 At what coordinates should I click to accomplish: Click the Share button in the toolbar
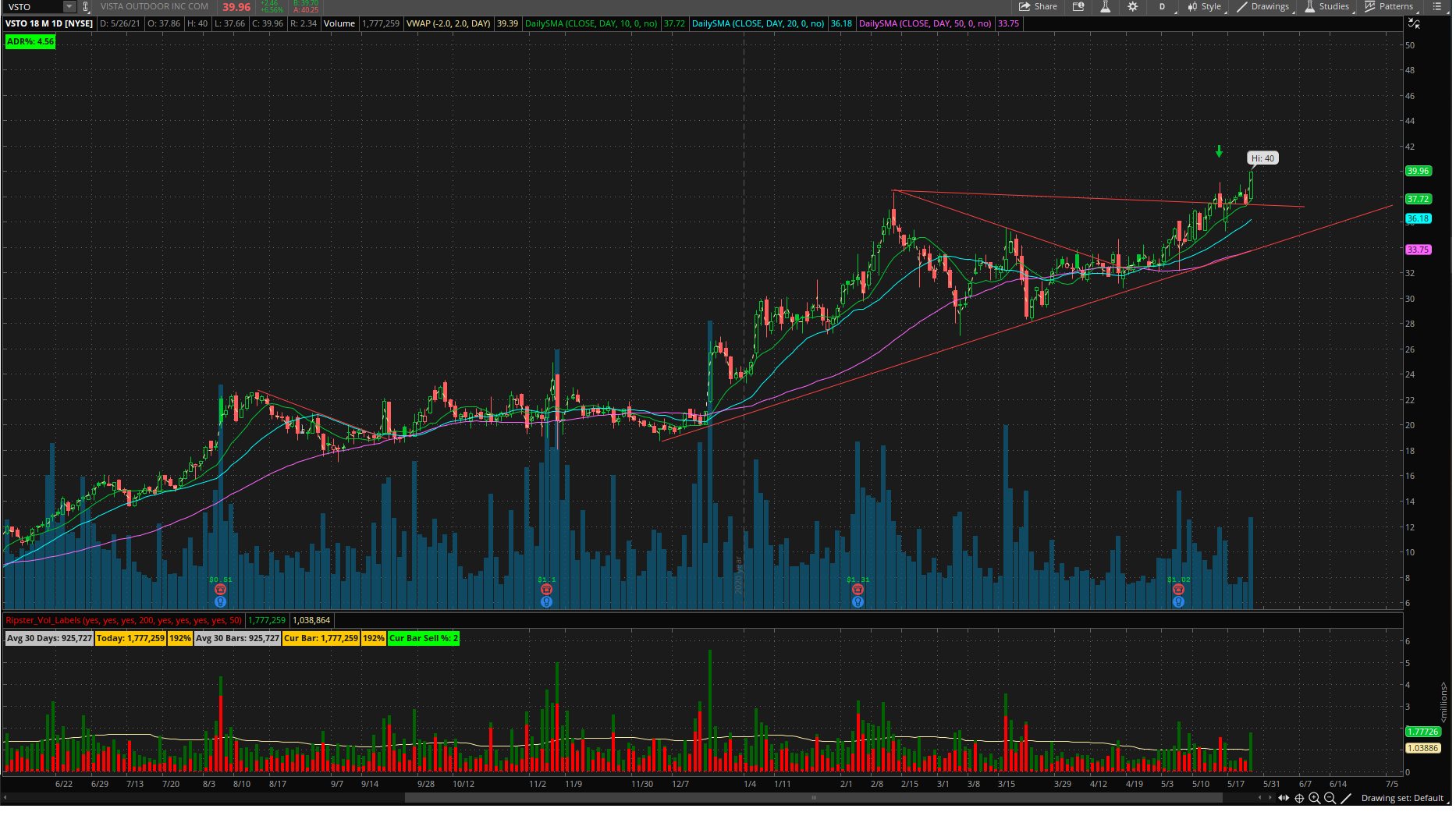pyautogui.click(x=1038, y=6)
